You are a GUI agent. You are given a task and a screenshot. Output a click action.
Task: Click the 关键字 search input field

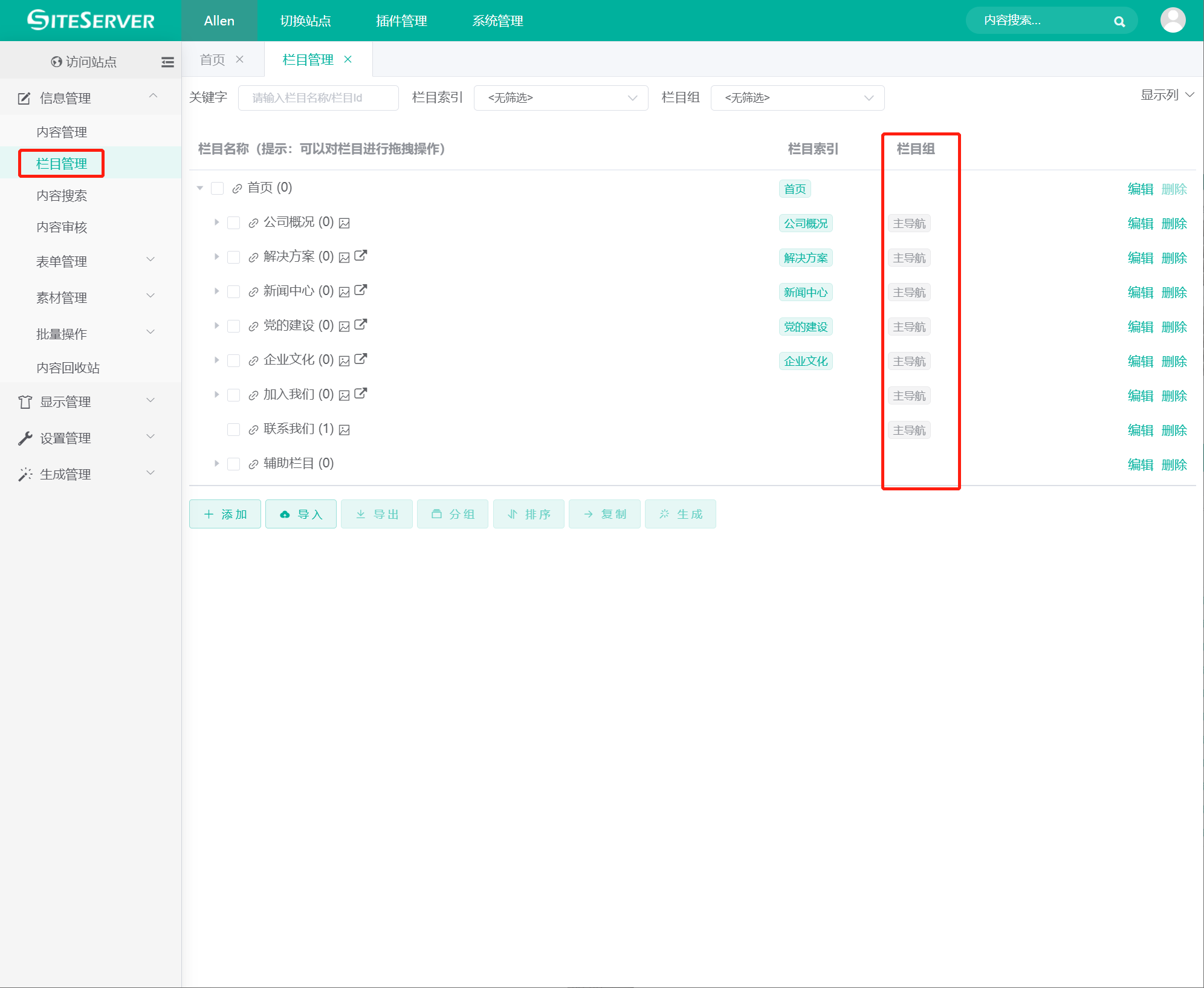click(x=318, y=98)
